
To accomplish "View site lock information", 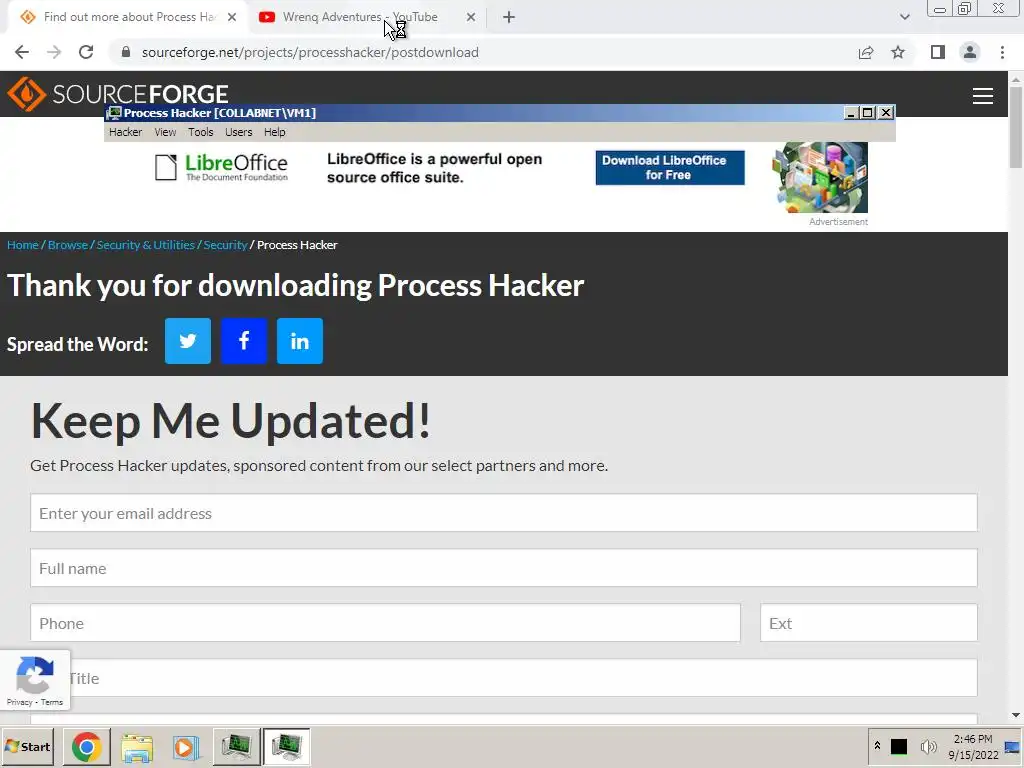I will [x=126, y=52].
